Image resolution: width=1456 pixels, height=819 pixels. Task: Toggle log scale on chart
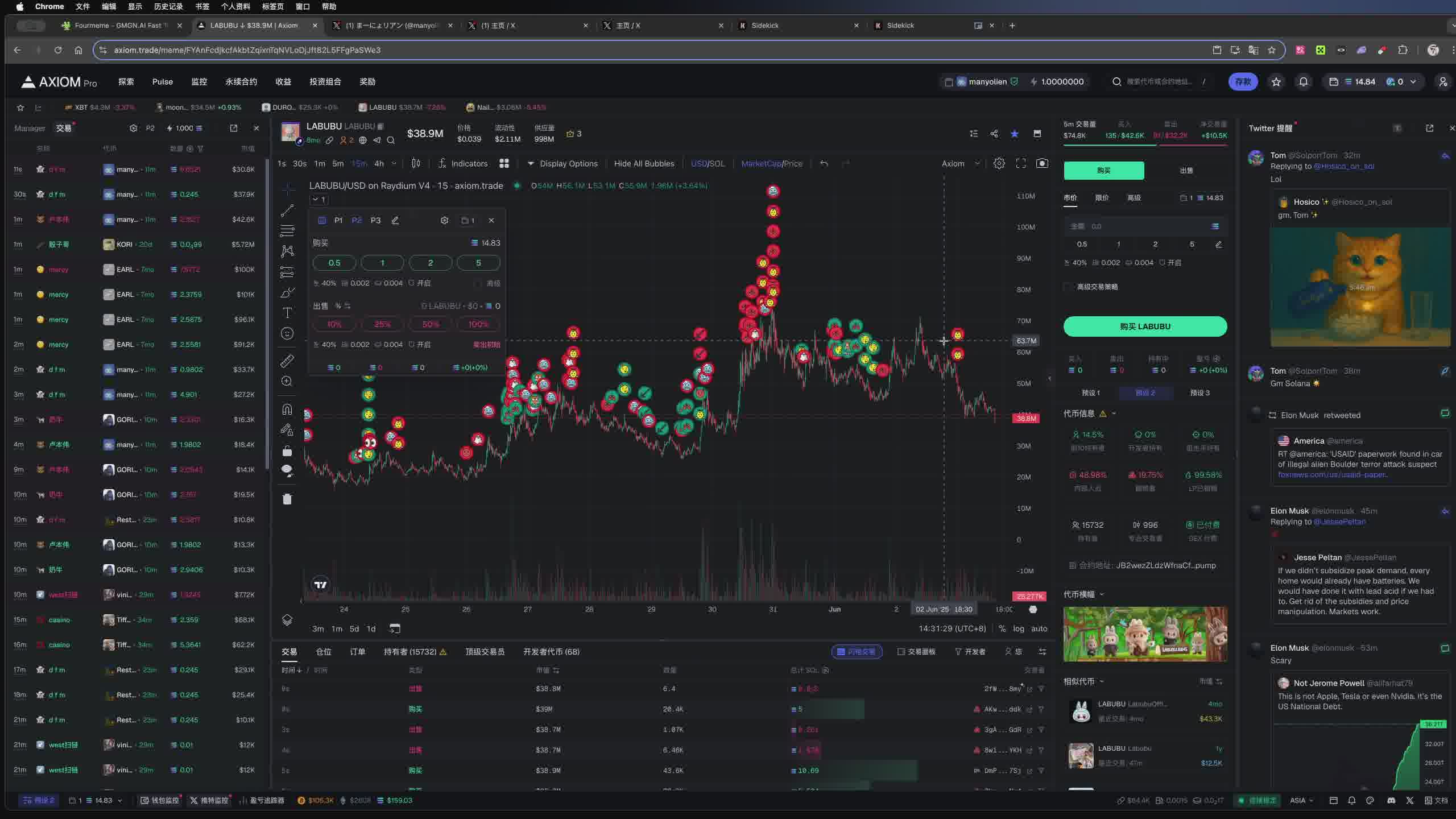pos(1019,628)
